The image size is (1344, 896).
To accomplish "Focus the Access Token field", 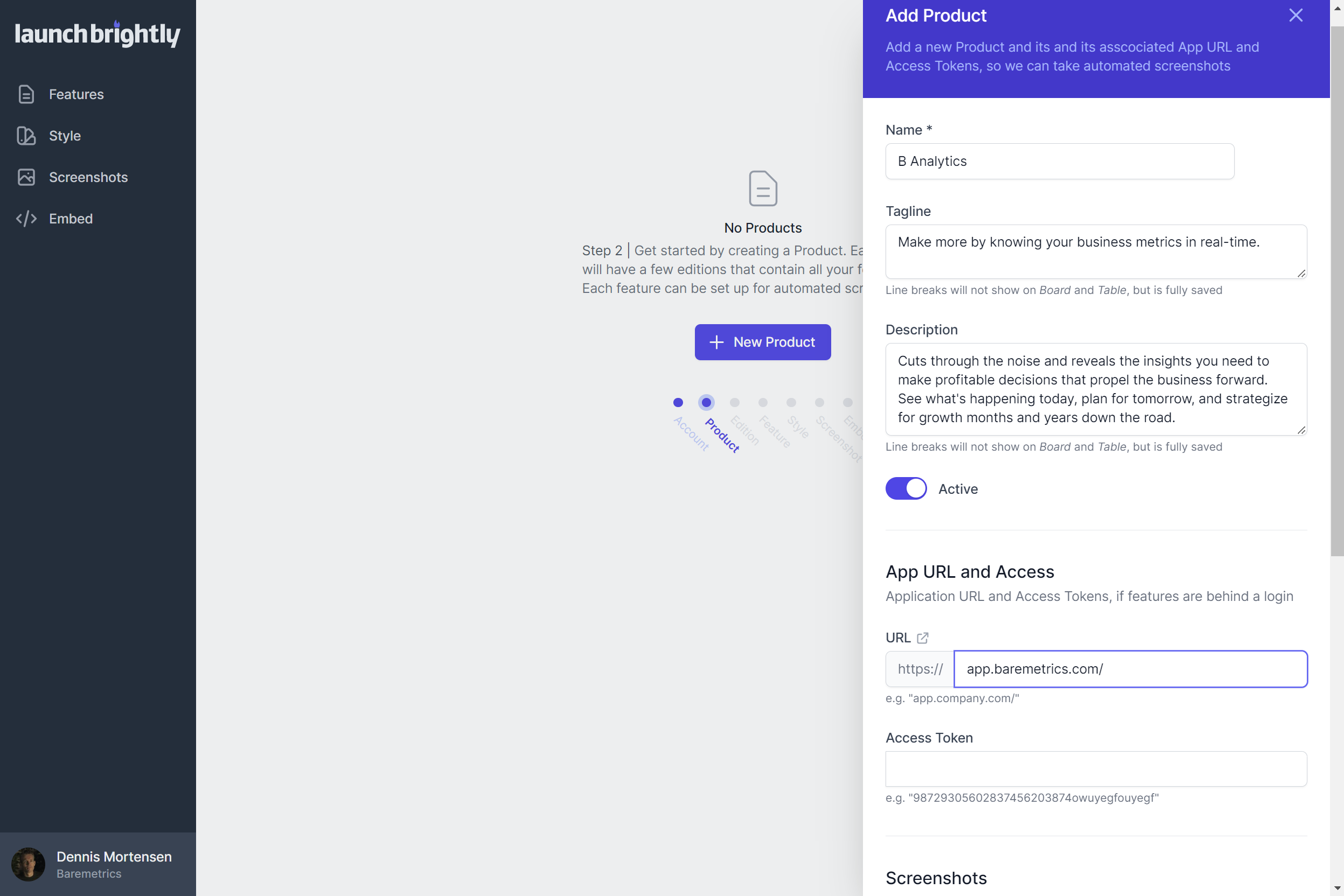I will click(x=1096, y=768).
